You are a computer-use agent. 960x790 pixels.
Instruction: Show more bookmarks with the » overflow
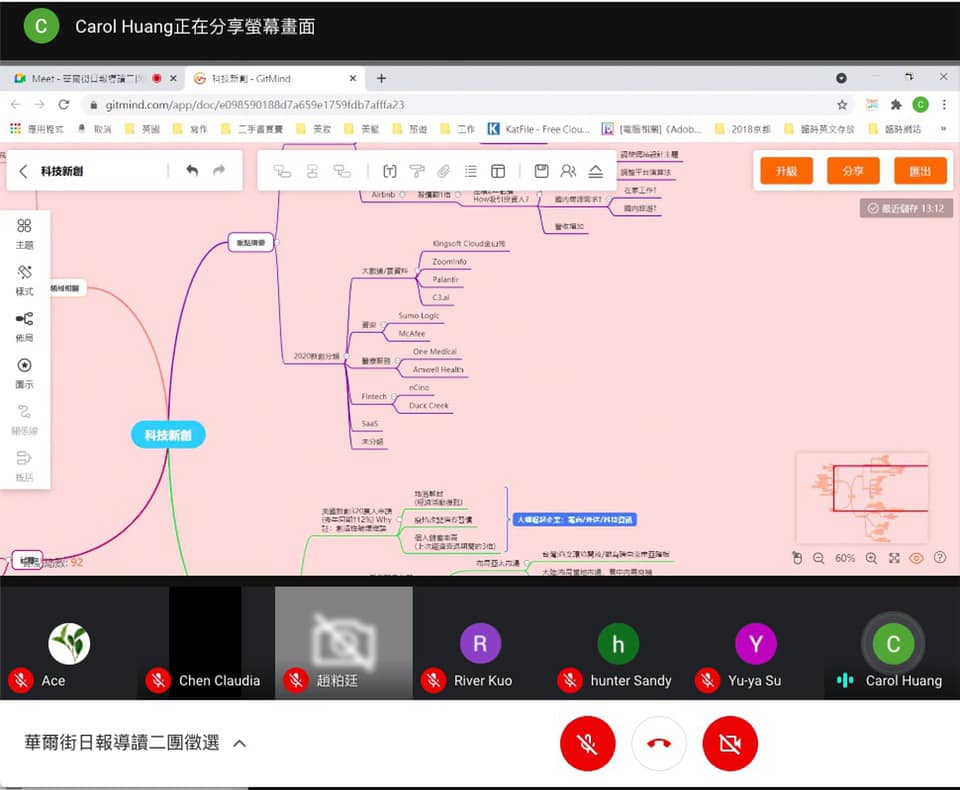(943, 129)
